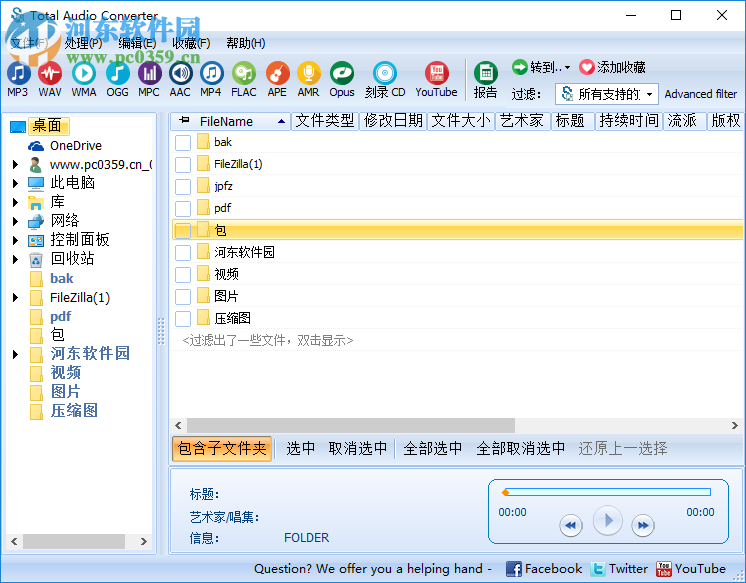The image size is (746, 583).
Task: Open the 帮助(H) menu
Action: click(245, 43)
